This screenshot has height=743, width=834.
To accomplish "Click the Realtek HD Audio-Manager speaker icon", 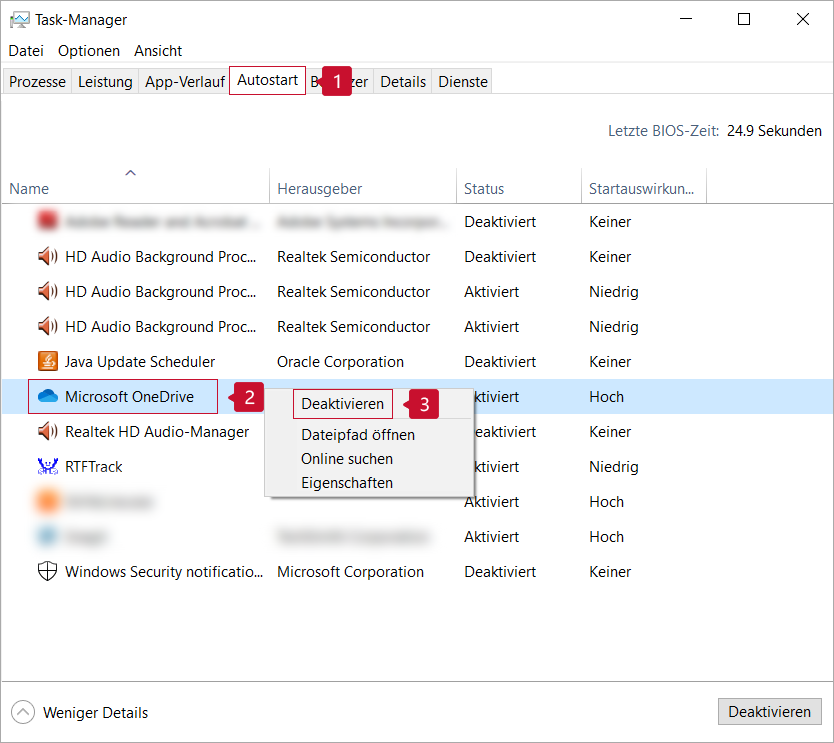I will pyautogui.click(x=47, y=432).
